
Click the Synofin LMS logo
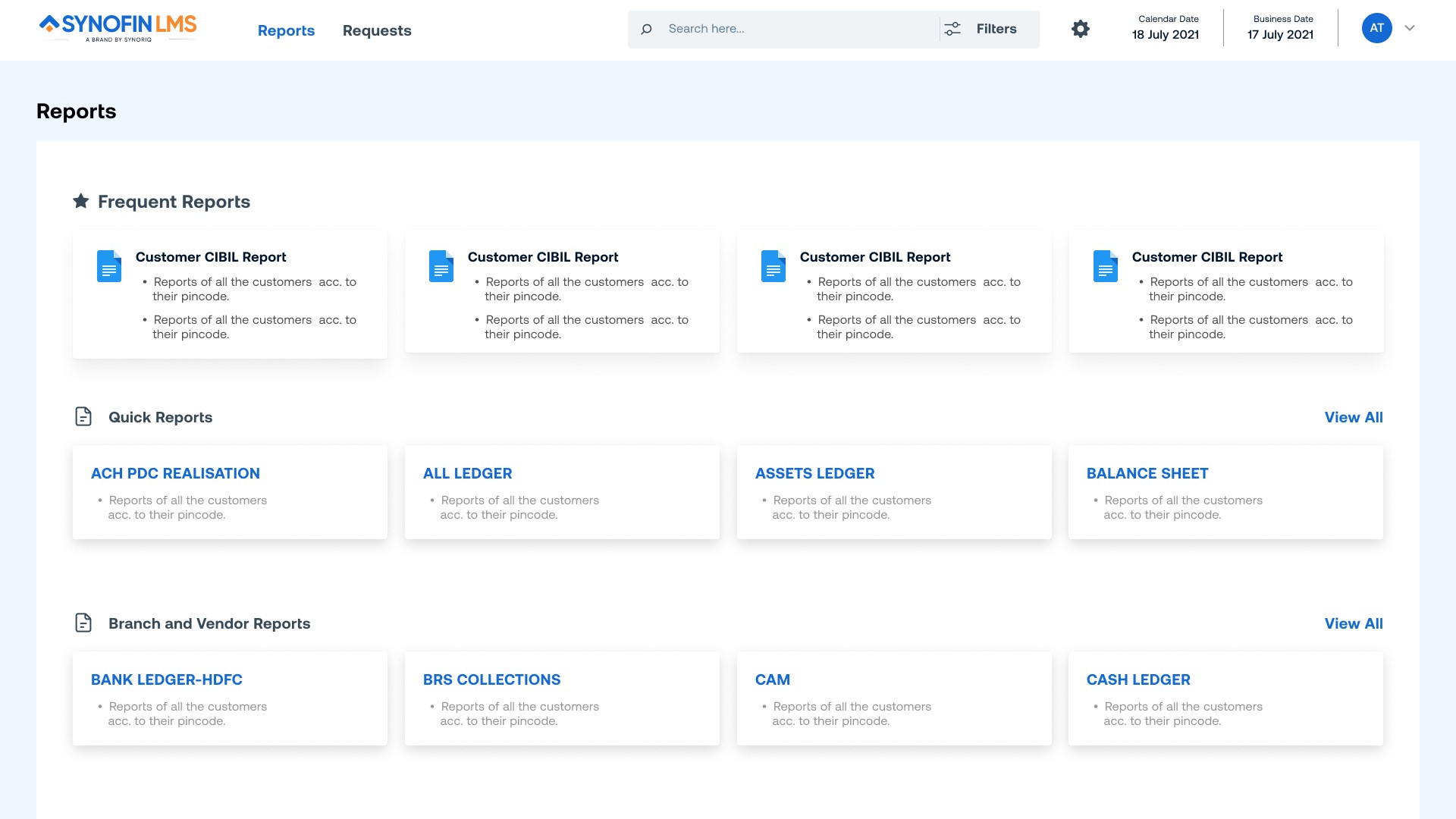click(x=118, y=28)
